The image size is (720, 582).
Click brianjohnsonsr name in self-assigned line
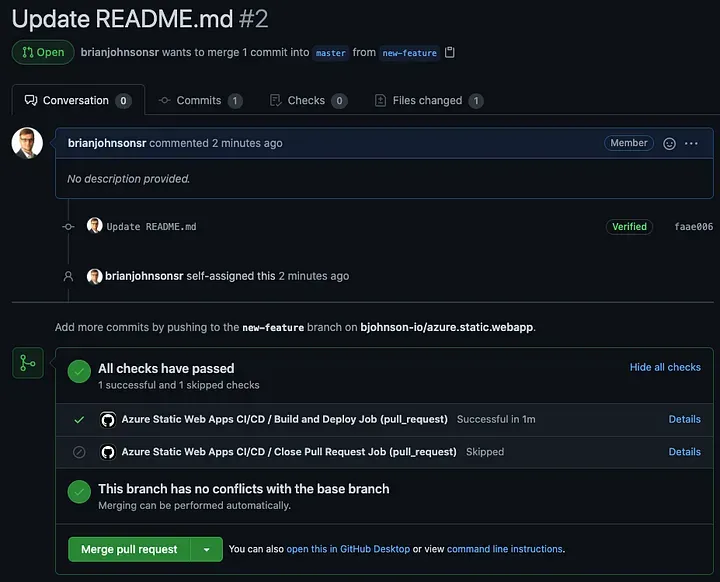coord(144,276)
